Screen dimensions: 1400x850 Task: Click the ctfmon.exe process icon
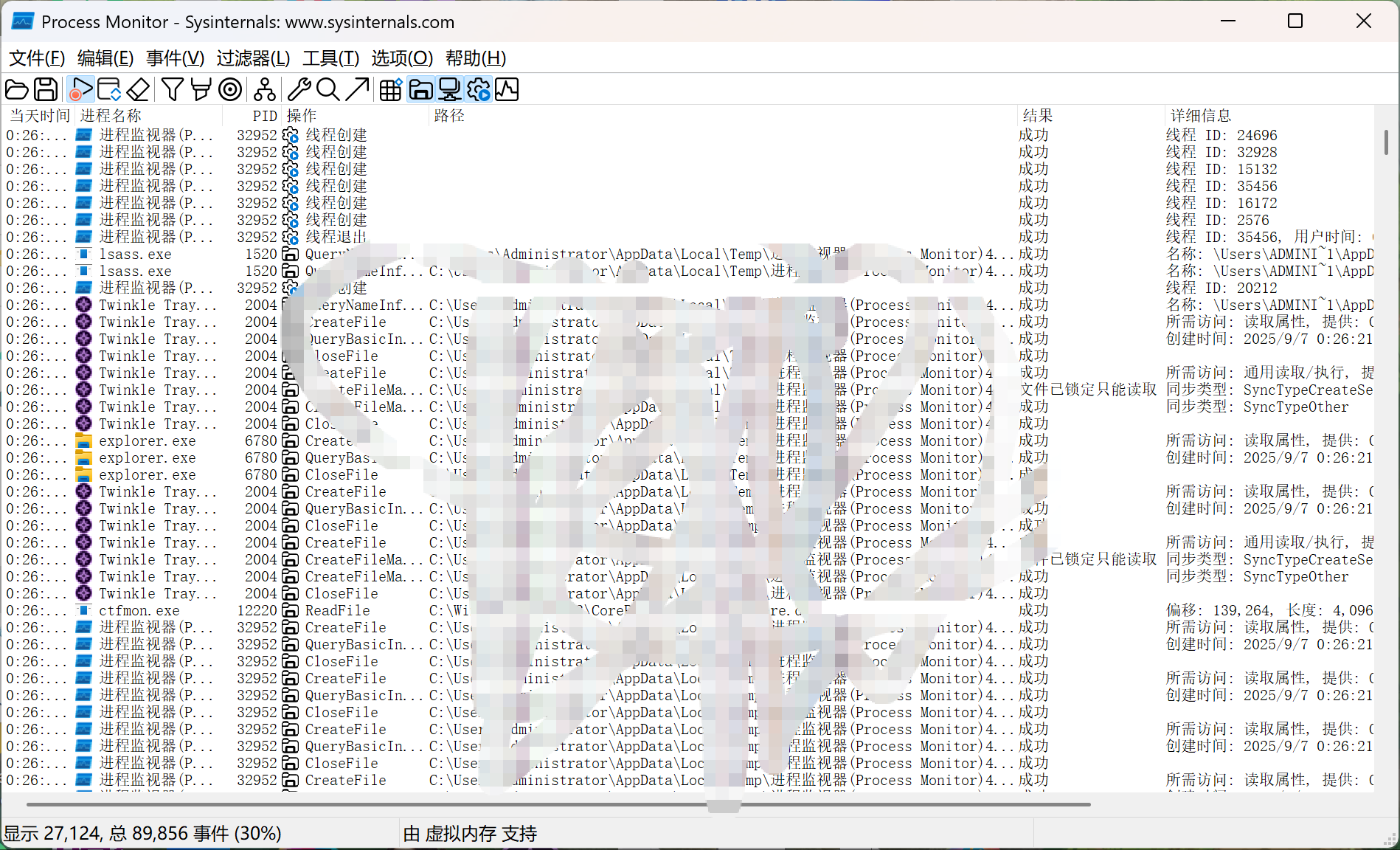tap(84, 610)
